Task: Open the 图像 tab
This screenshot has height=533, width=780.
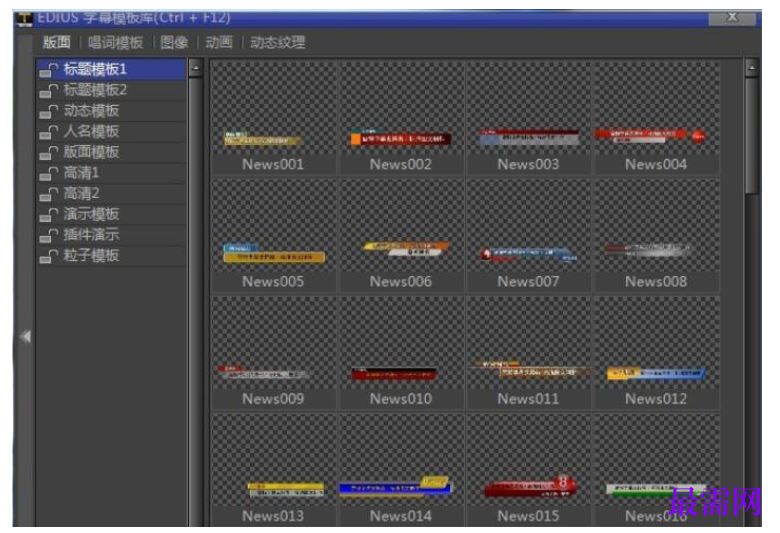Action: coord(175,43)
